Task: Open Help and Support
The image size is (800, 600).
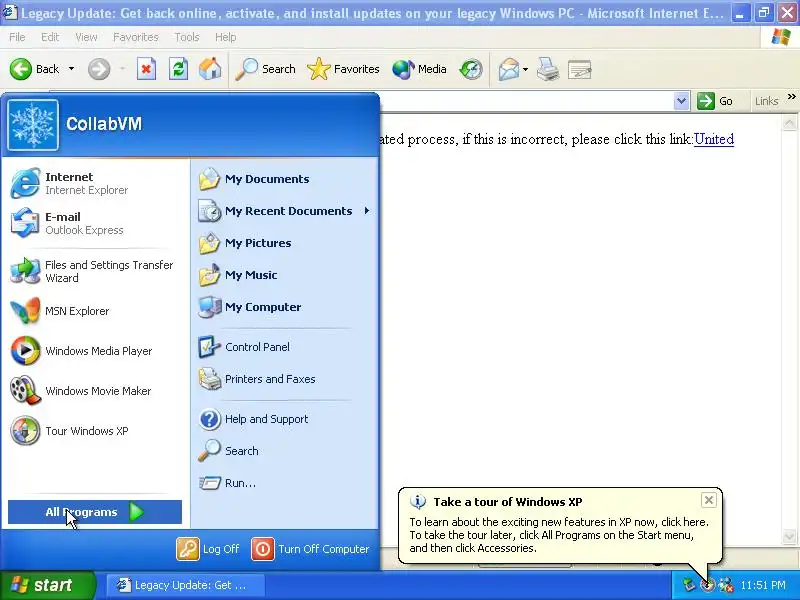Action: tap(284, 419)
